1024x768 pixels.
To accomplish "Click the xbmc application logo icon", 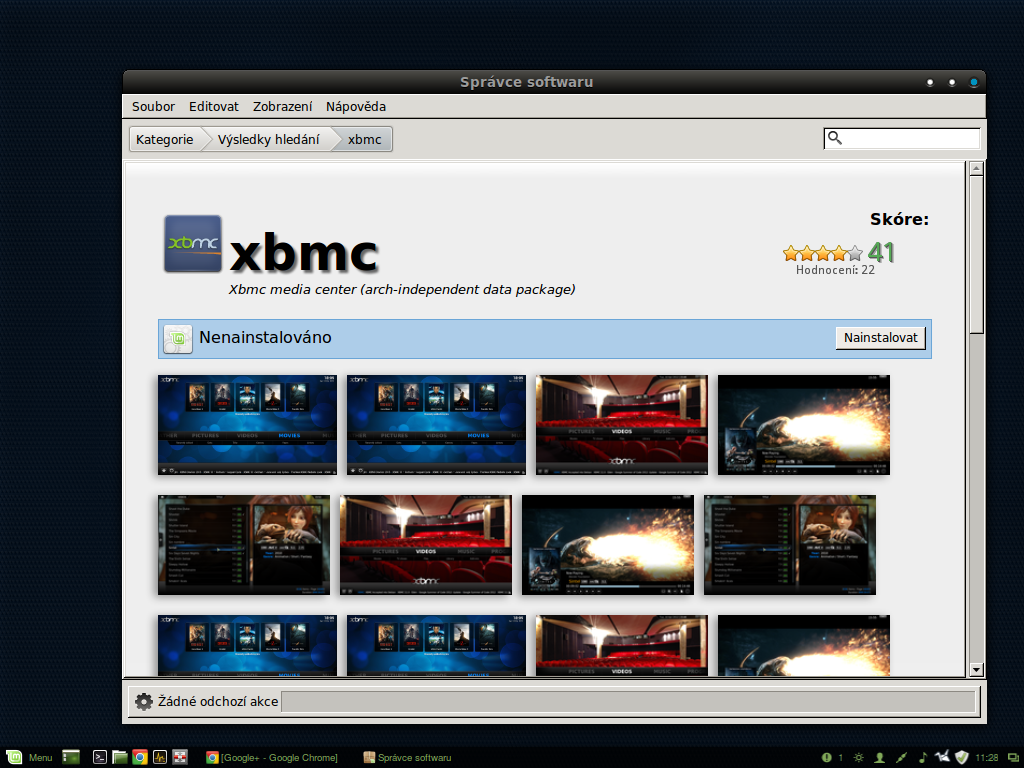I will [x=193, y=244].
